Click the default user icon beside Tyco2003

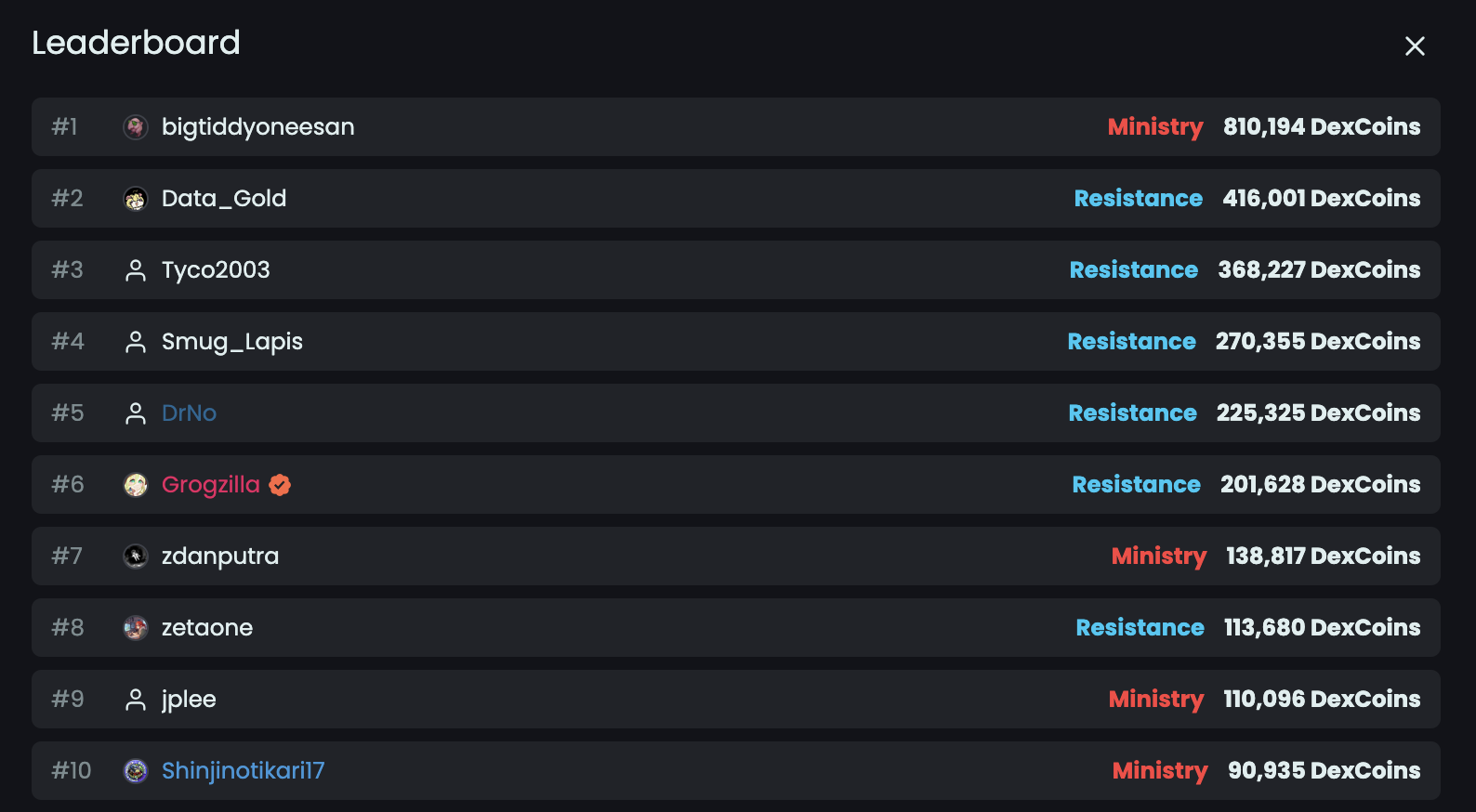[136, 270]
